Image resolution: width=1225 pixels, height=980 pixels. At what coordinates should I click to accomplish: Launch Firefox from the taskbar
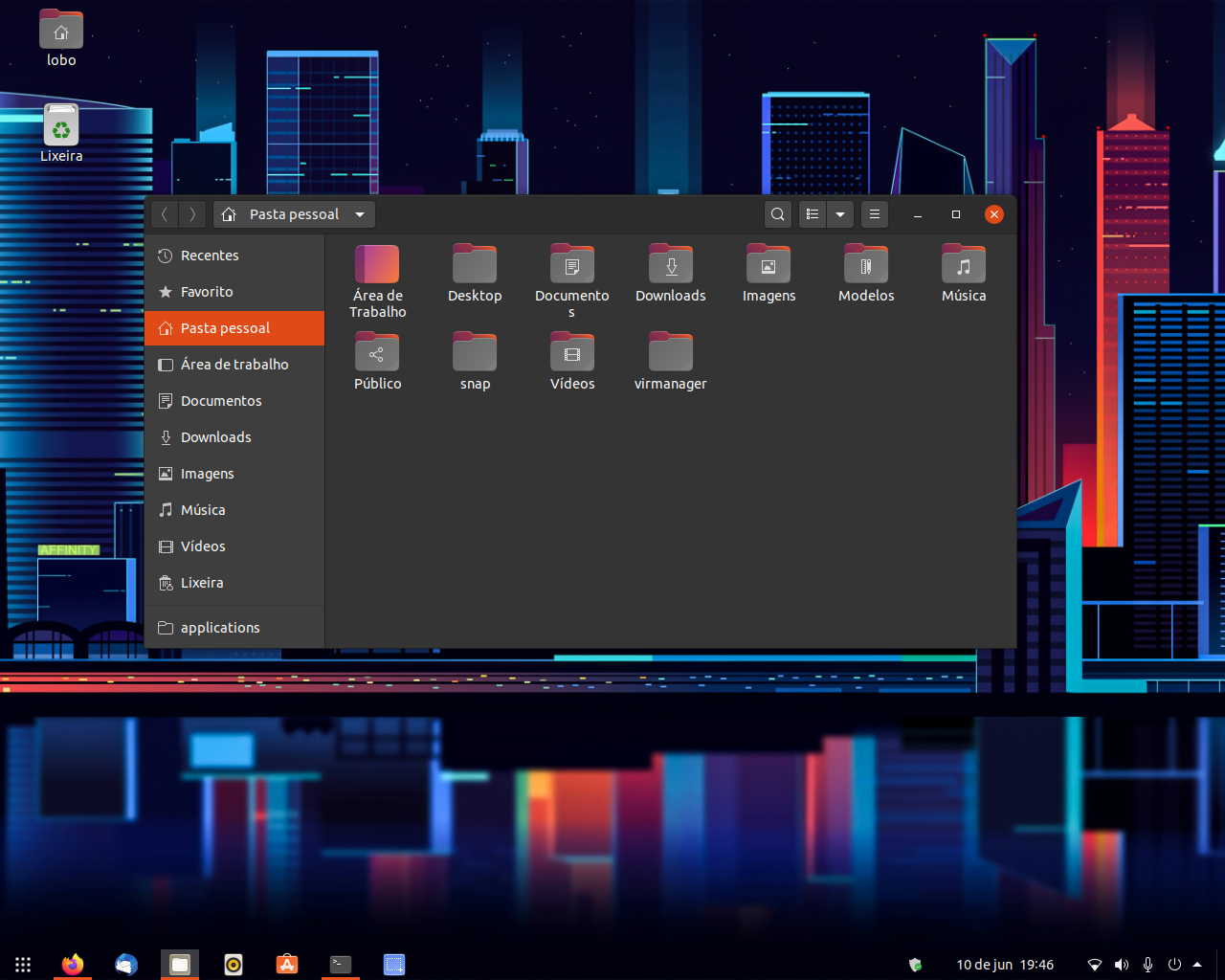(x=73, y=964)
